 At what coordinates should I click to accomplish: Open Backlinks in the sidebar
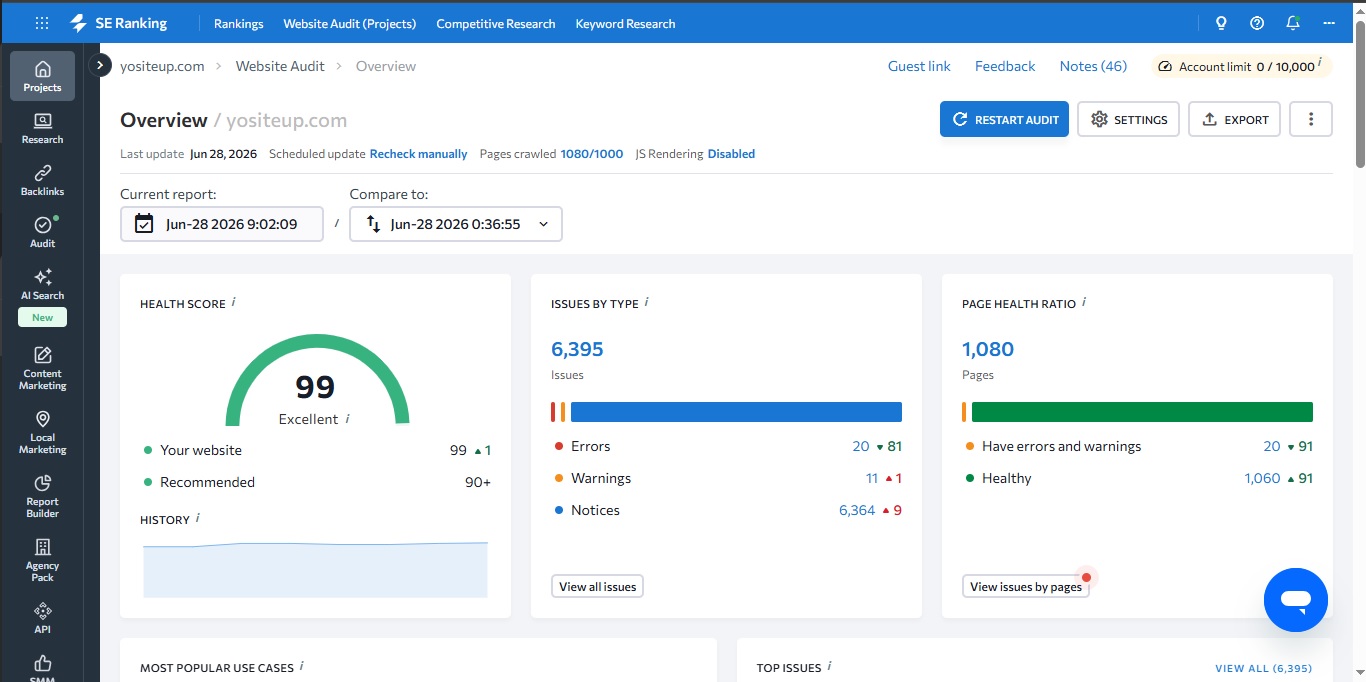(42, 180)
